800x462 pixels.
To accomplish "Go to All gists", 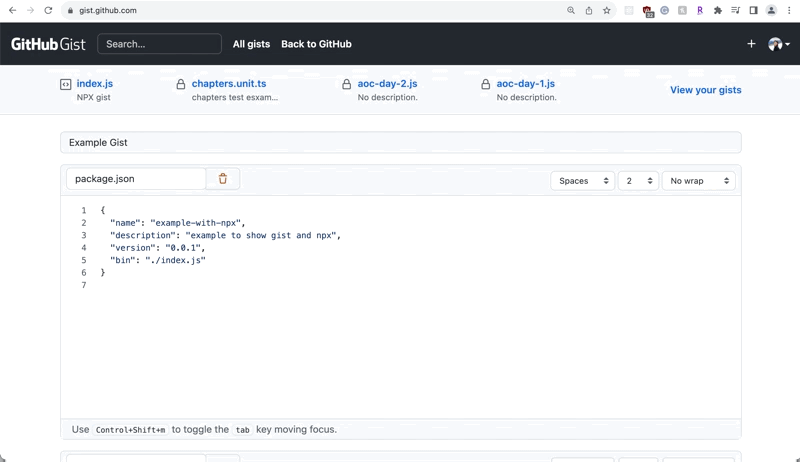I will click(251, 44).
